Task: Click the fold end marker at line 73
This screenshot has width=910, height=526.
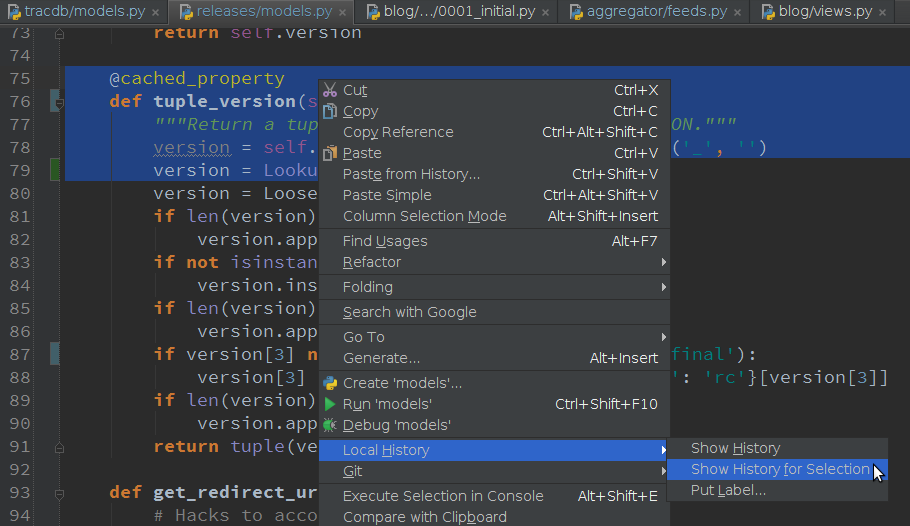Action: (x=59, y=34)
